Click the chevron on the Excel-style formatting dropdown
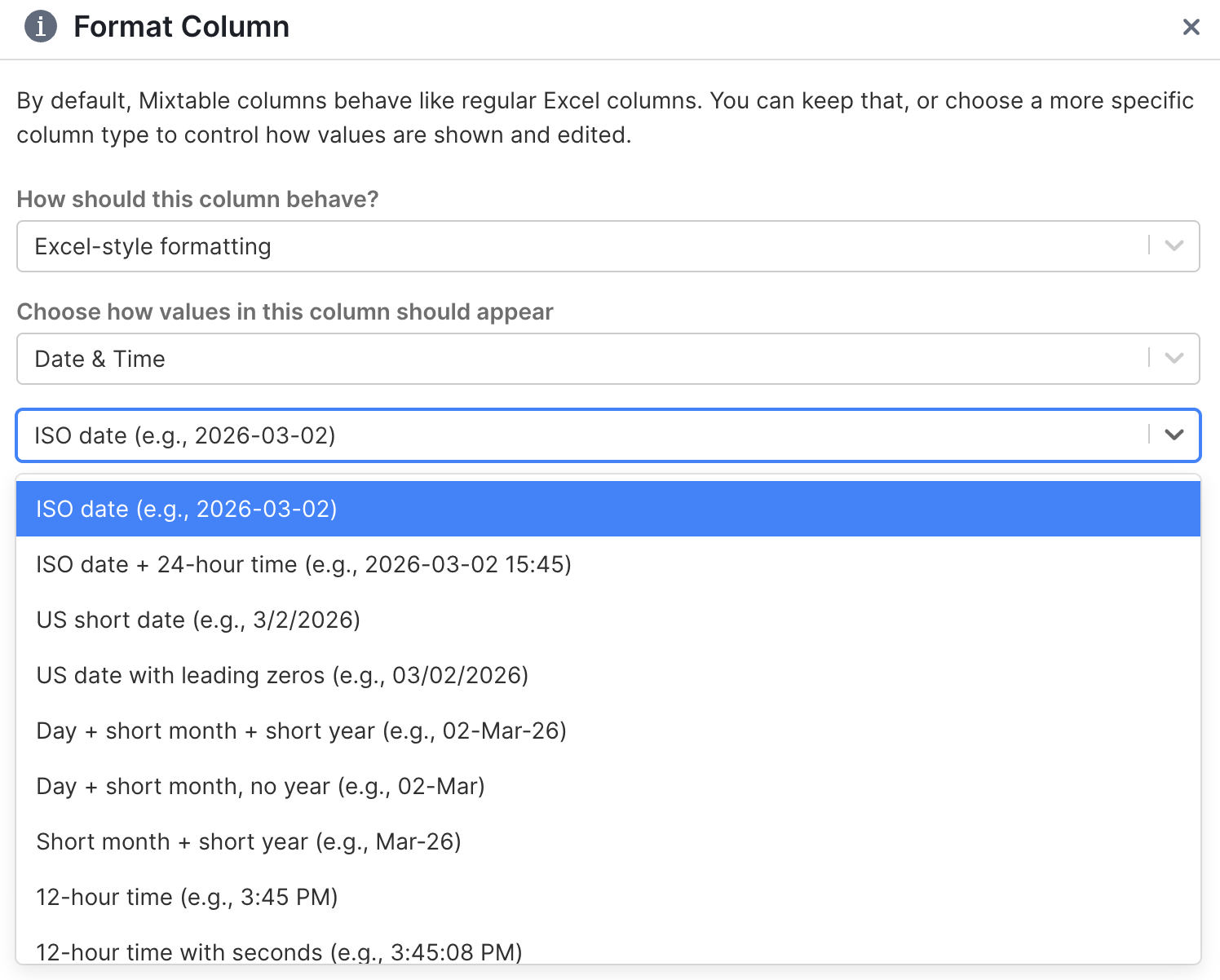1220x980 pixels. 1174,246
